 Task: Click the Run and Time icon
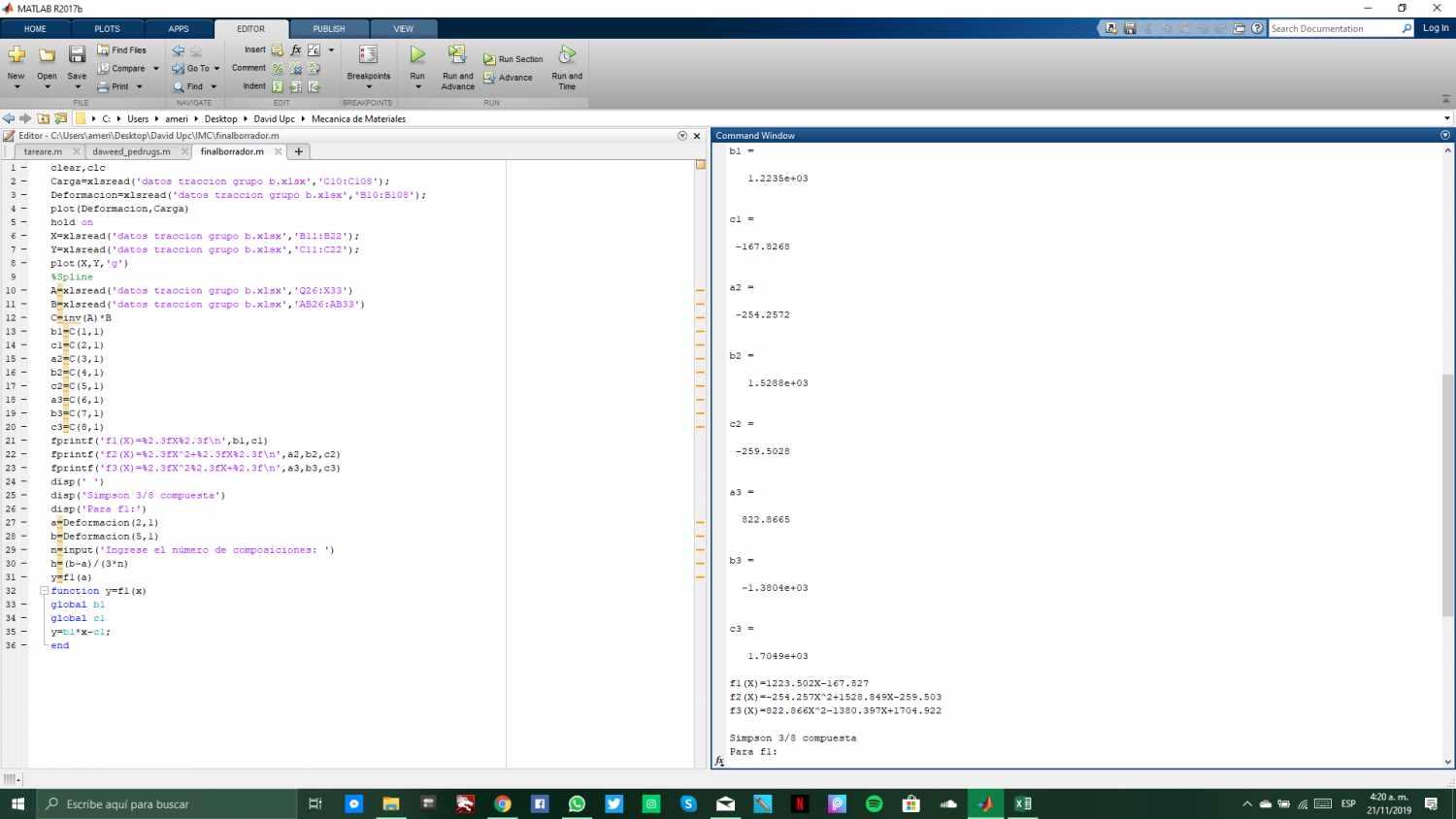tap(567, 56)
